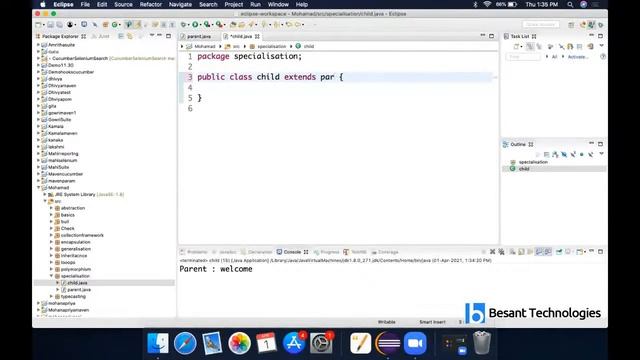
Task: Click the green Run button in toolbar
Action: click(195, 25)
